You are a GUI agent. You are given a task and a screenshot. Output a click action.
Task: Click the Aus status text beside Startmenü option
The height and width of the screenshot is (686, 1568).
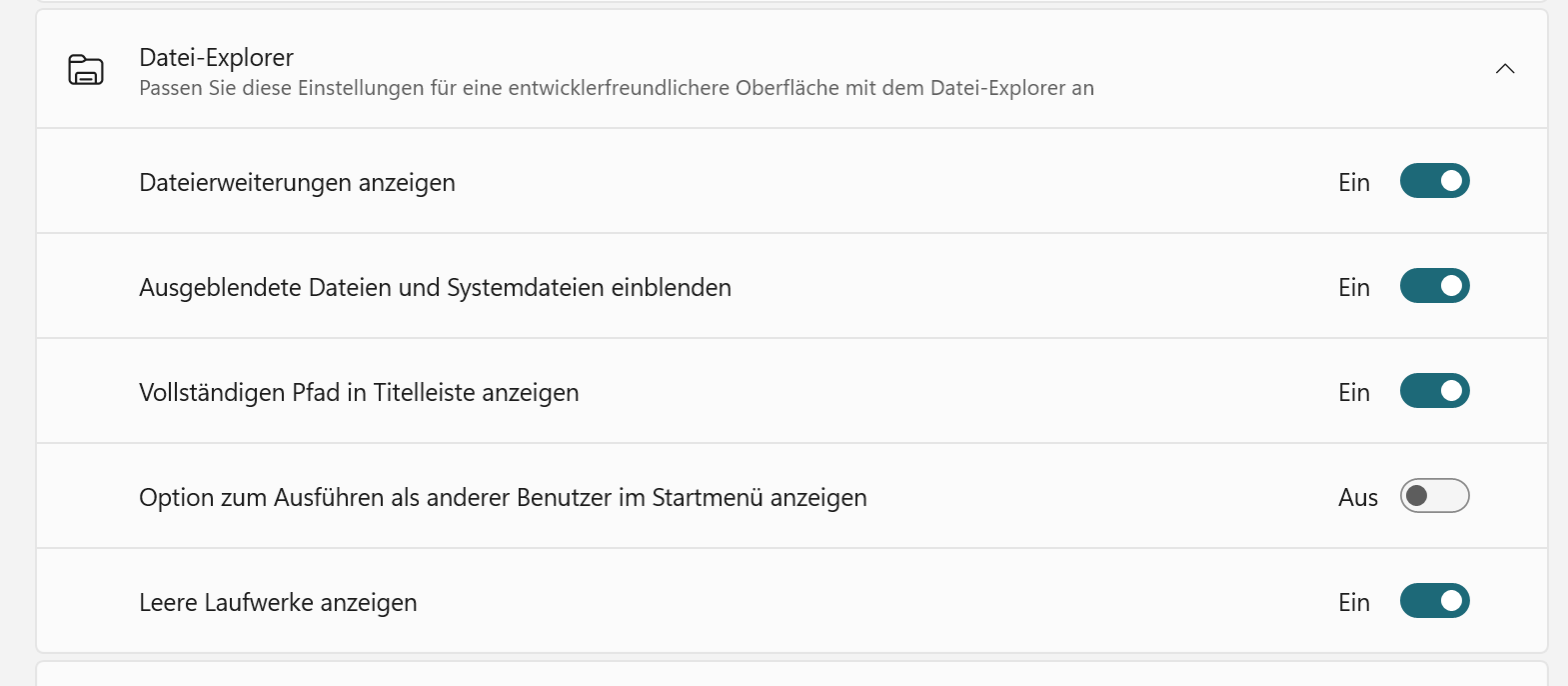pyautogui.click(x=1358, y=498)
